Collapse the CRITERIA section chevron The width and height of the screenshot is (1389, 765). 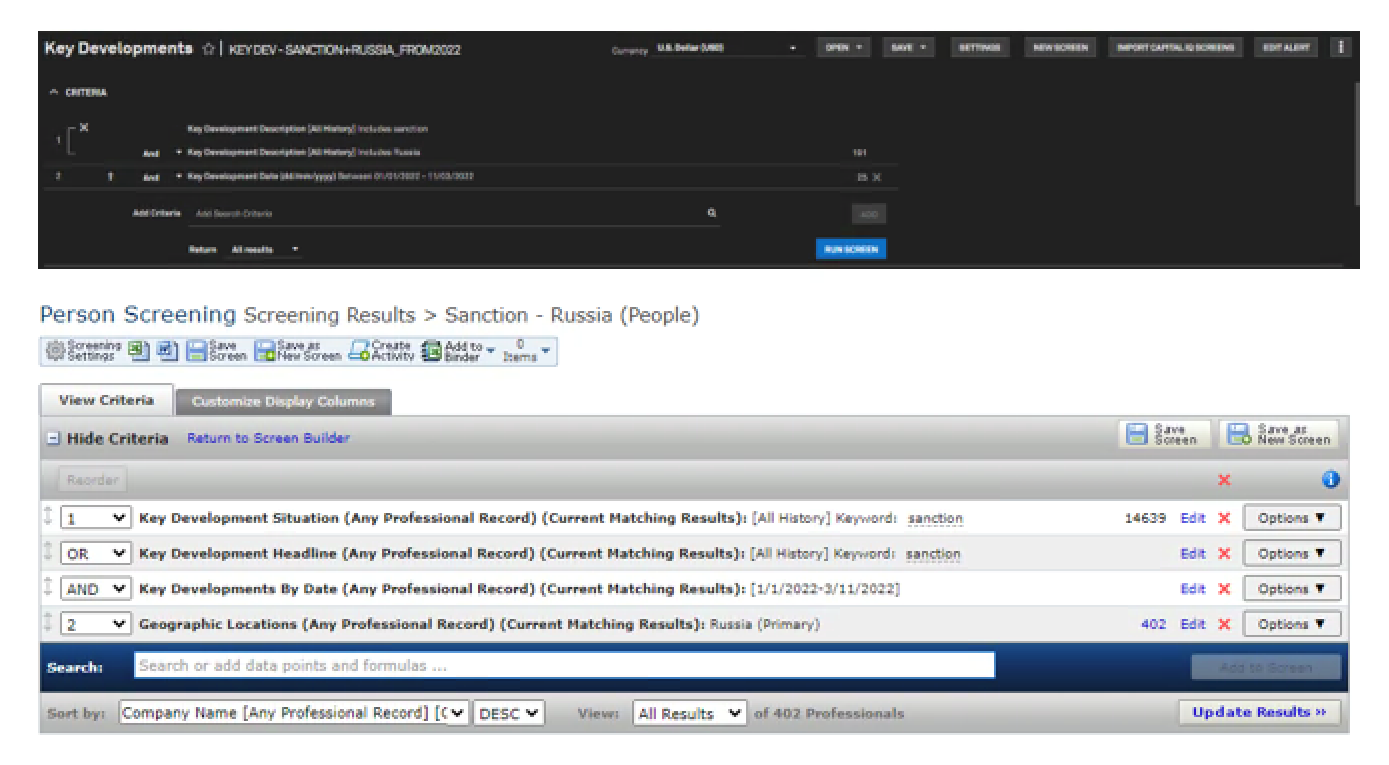coord(54,93)
